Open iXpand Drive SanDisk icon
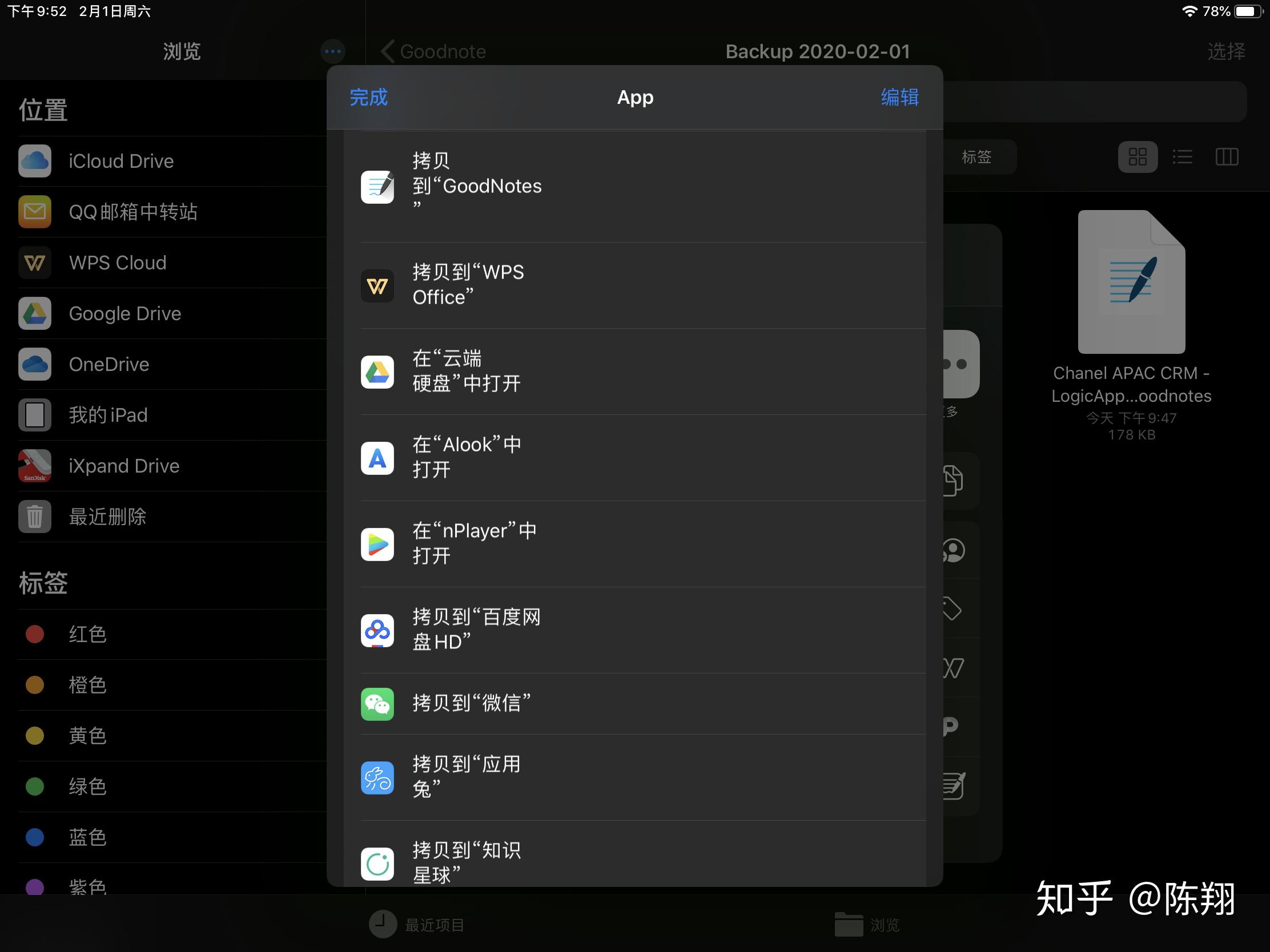This screenshot has height=952, width=1270. coord(35,466)
